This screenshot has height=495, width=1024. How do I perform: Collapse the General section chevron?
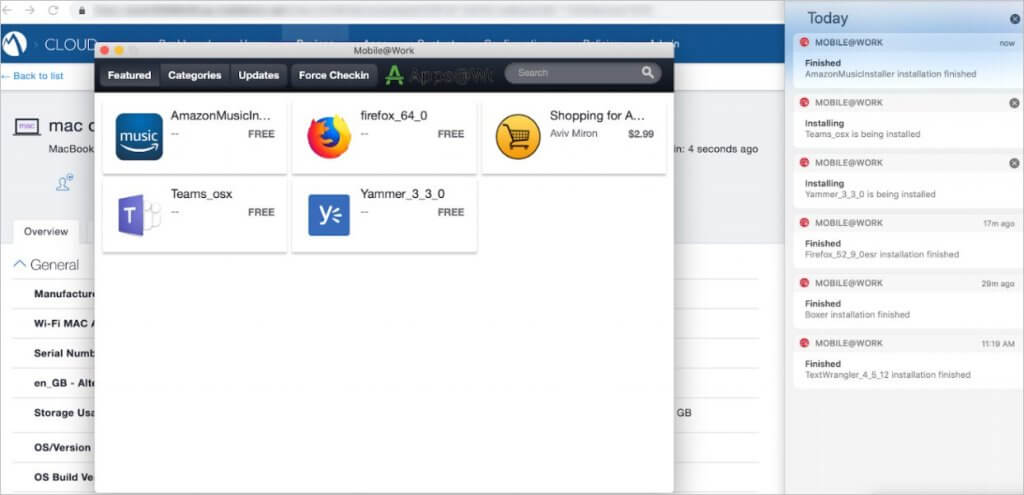(x=19, y=265)
